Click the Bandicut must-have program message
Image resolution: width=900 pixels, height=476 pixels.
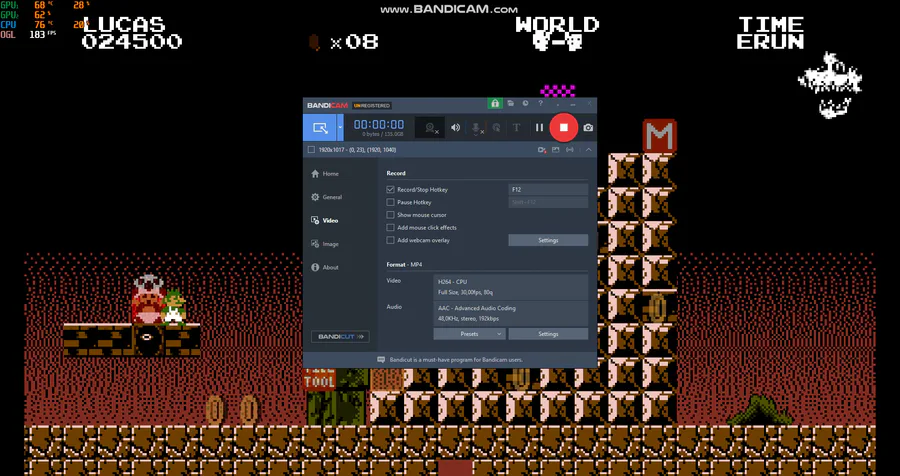(456, 360)
